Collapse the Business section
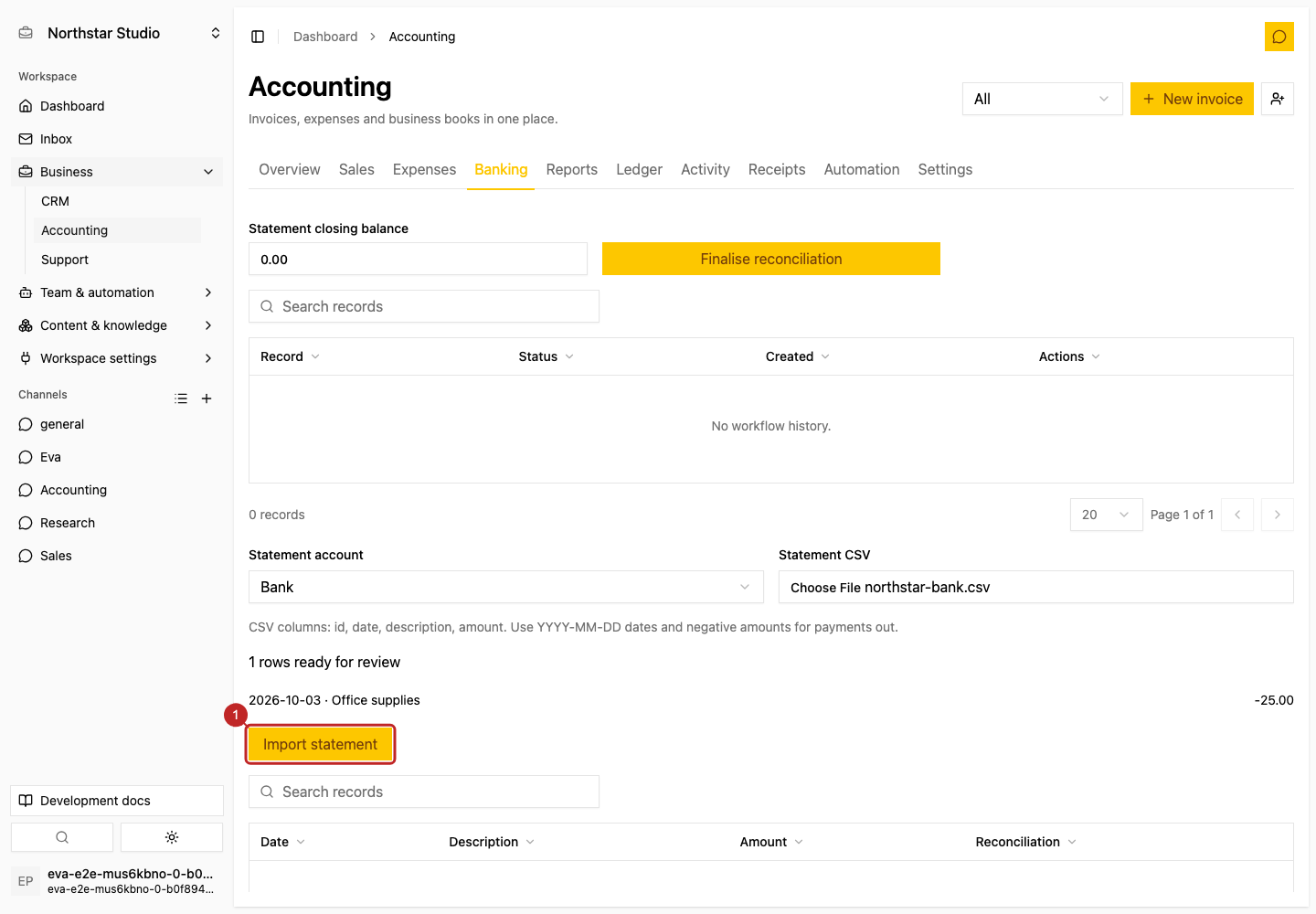This screenshot has height=914, width=1316. pyautogui.click(x=117, y=172)
